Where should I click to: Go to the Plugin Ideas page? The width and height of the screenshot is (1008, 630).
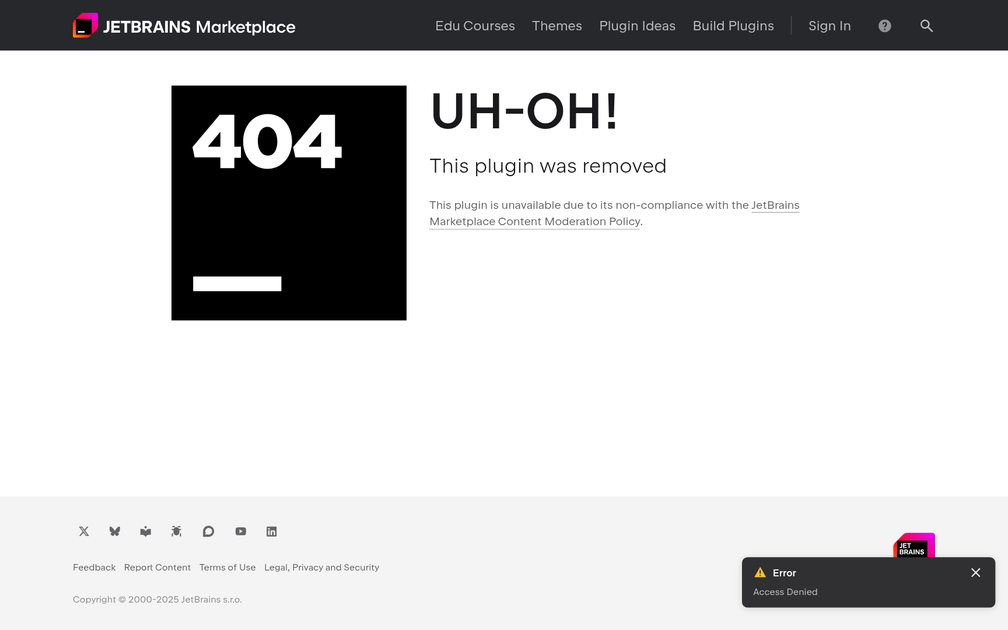[637, 25]
